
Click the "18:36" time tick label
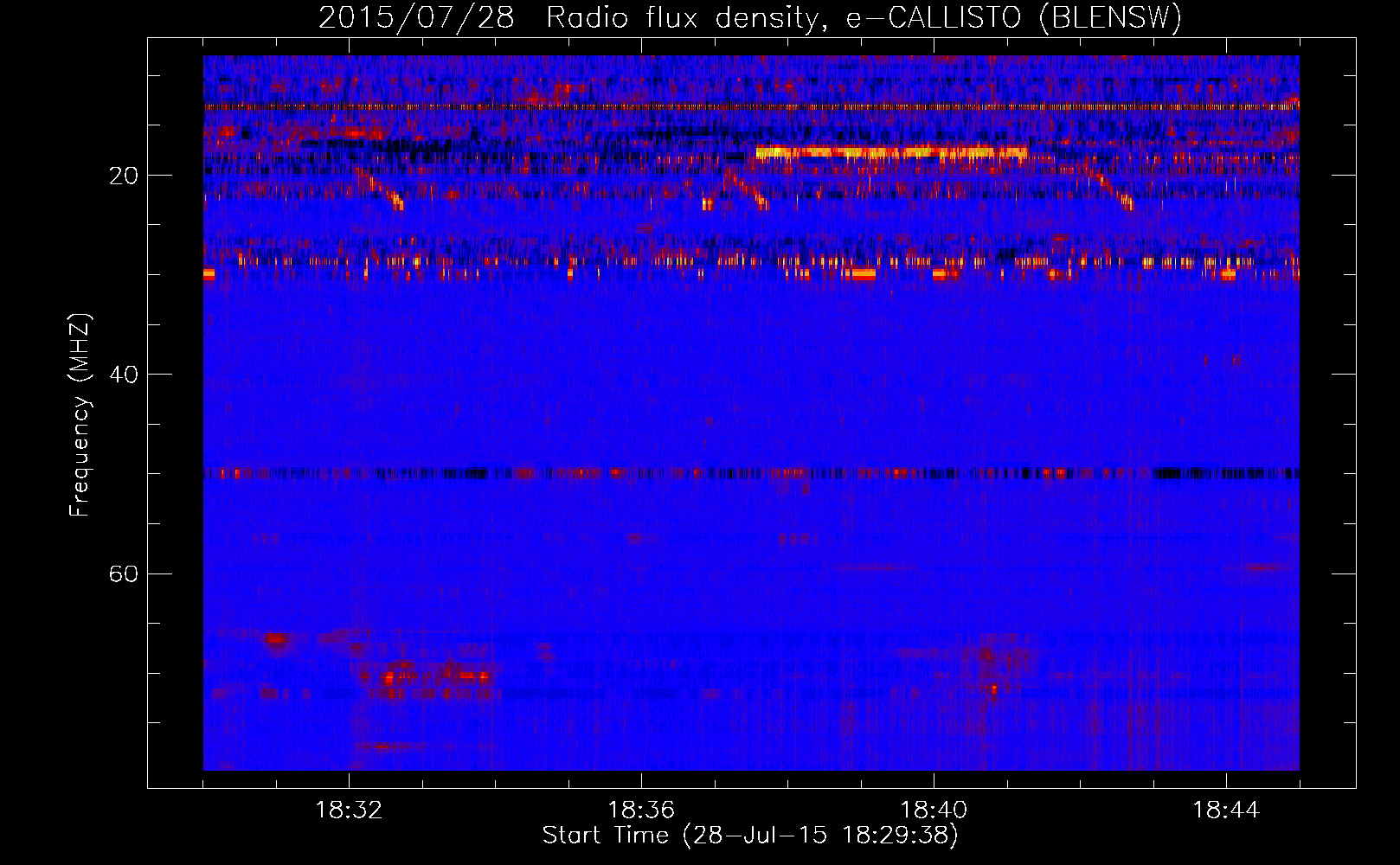click(x=641, y=811)
